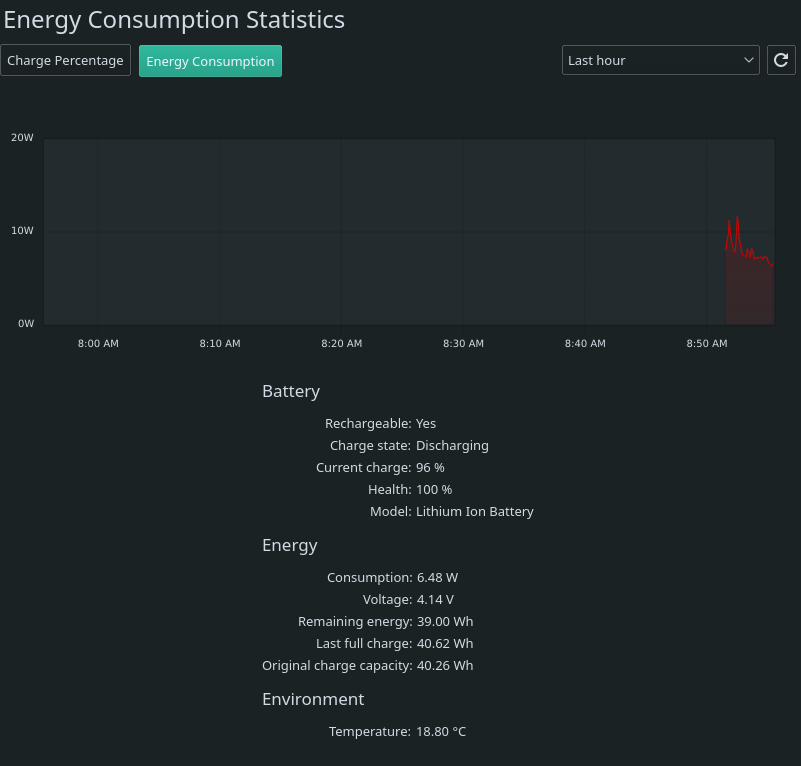801x766 pixels.
Task: Switch to the Charge Percentage view
Action: click(65, 60)
